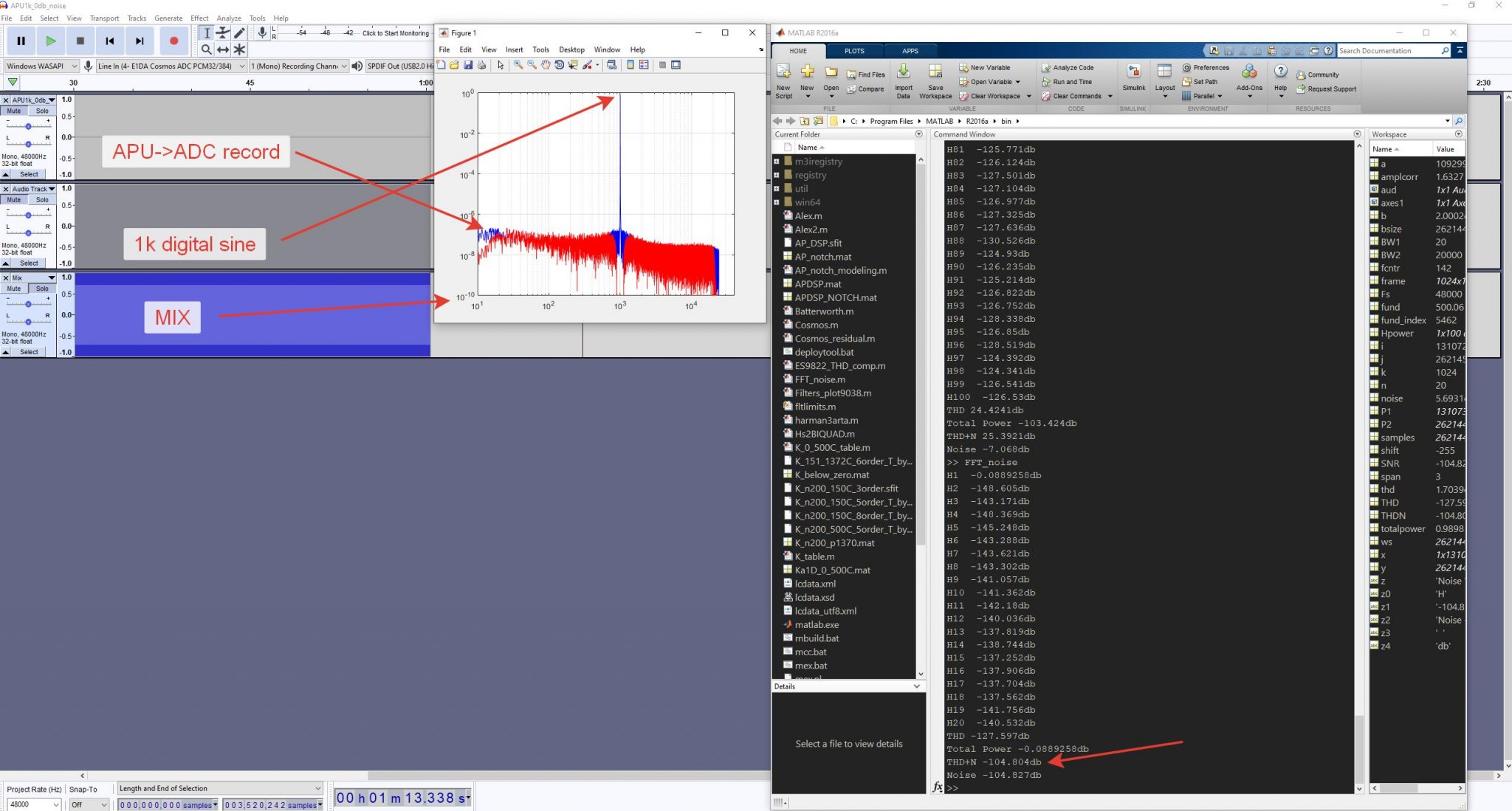1512x811 pixels.
Task: Click MATLAB New Script button
Action: pyautogui.click(x=783, y=81)
